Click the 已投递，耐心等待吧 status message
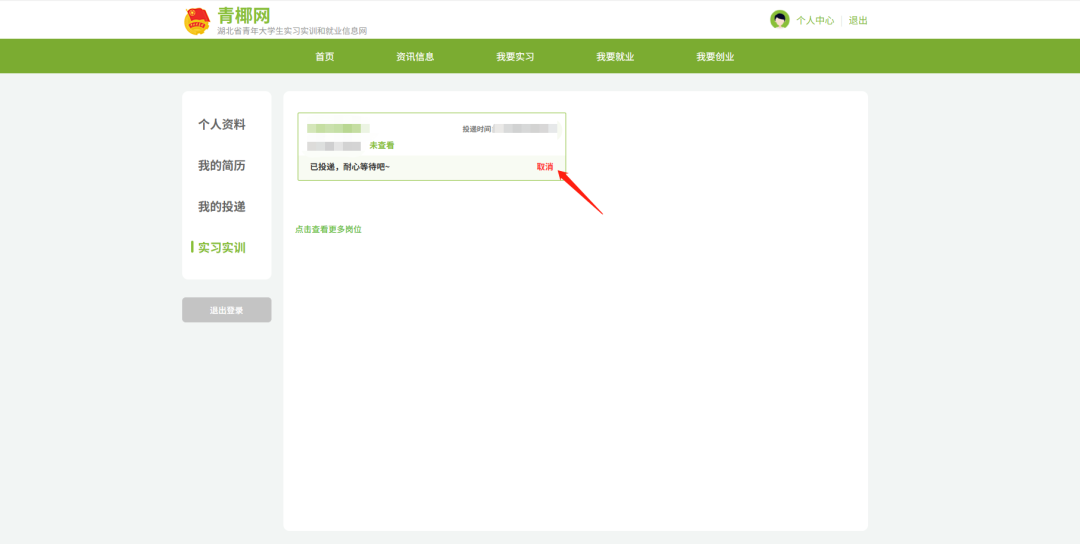Image resolution: width=1080 pixels, height=544 pixels. [x=349, y=167]
